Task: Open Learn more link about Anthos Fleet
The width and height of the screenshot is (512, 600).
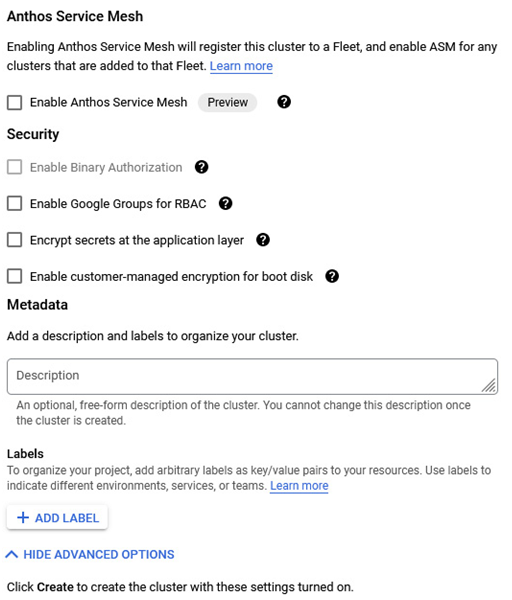Action: point(241,66)
